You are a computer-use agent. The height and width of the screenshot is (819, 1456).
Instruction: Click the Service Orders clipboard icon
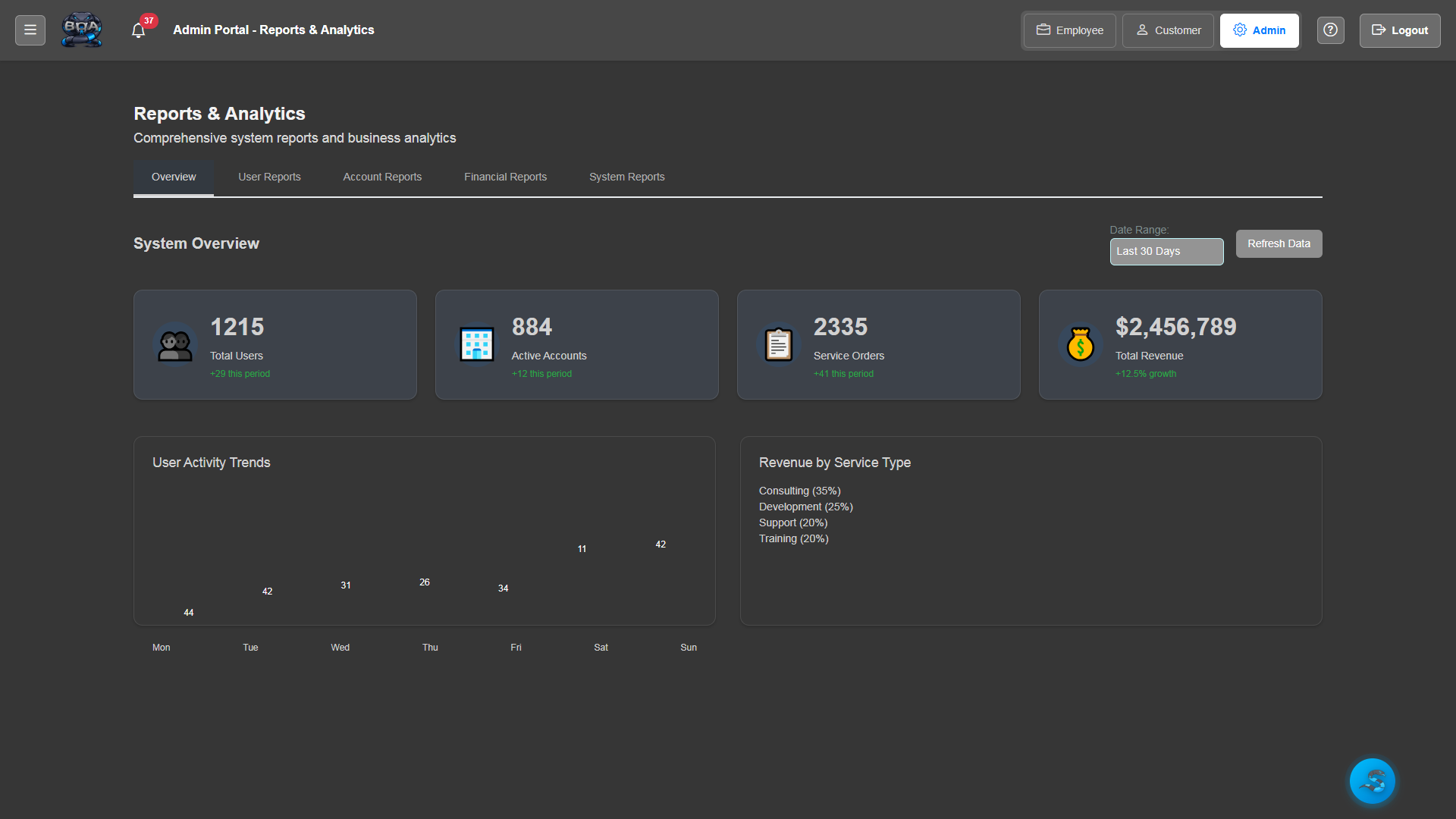click(778, 344)
